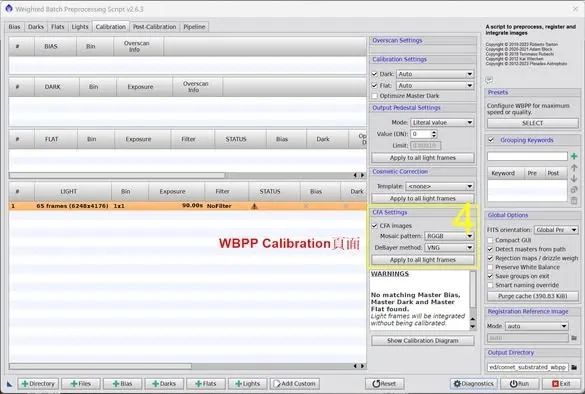Adjust Value (DN) with the spinner arrows
585x394 pixels.
(434, 134)
